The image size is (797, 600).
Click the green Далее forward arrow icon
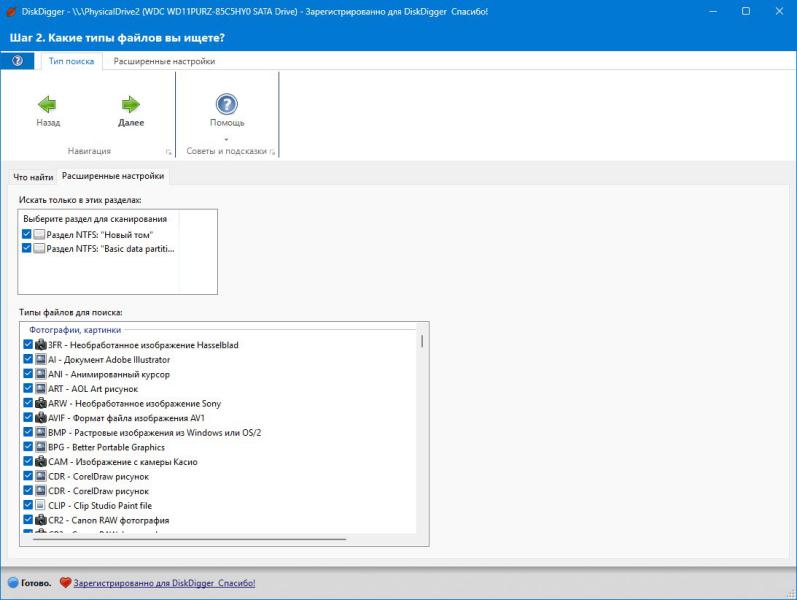point(130,104)
